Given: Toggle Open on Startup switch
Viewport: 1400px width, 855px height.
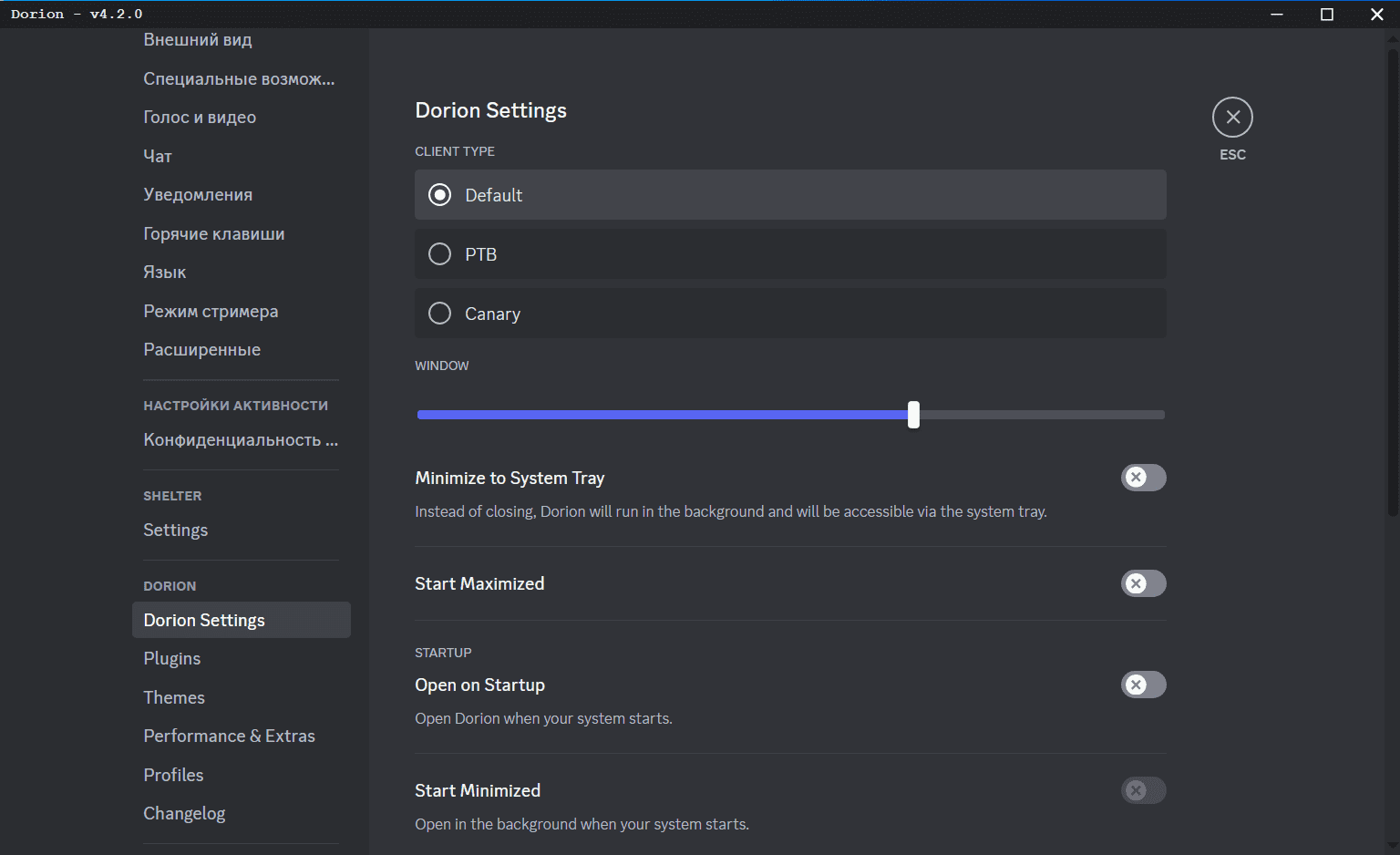Looking at the screenshot, I should click(x=1143, y=685).
